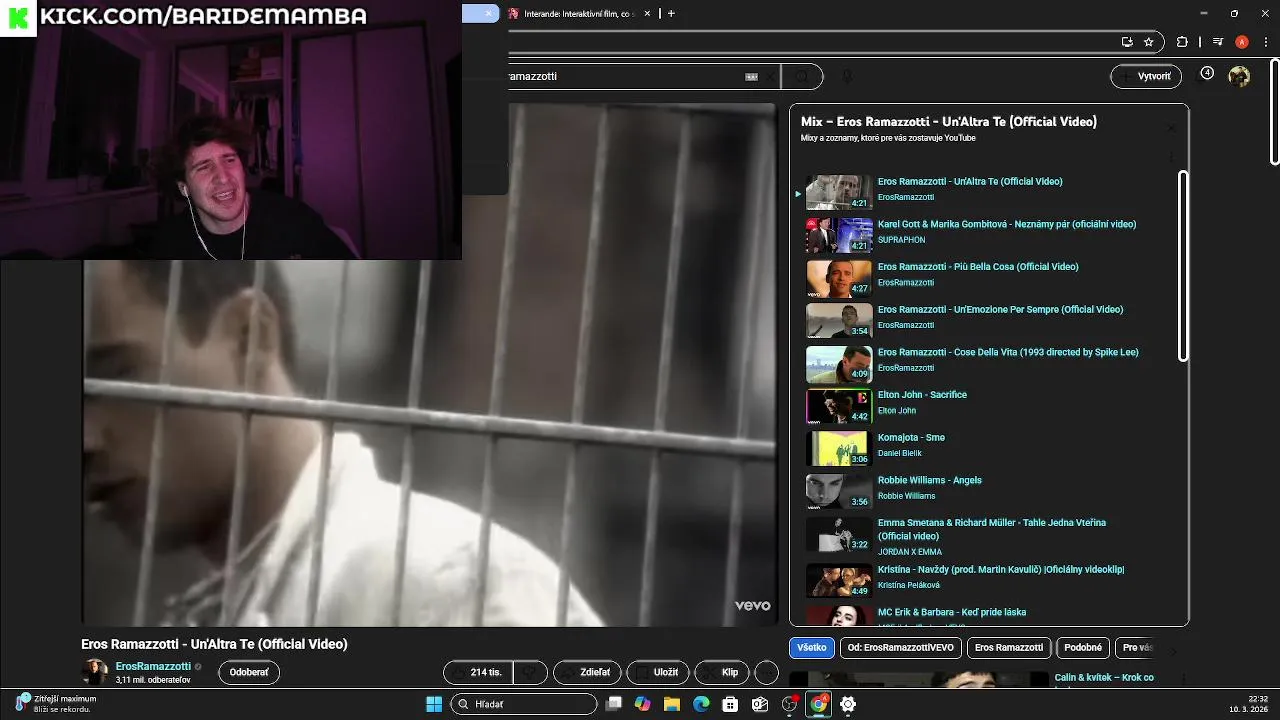Open Chrome media controls icon

coord(1217,42)
